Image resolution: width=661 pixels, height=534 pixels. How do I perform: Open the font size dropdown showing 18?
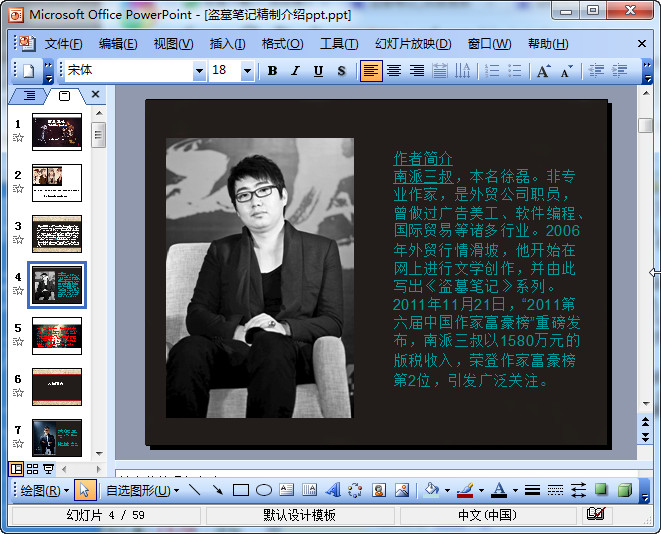coord(247,71)
